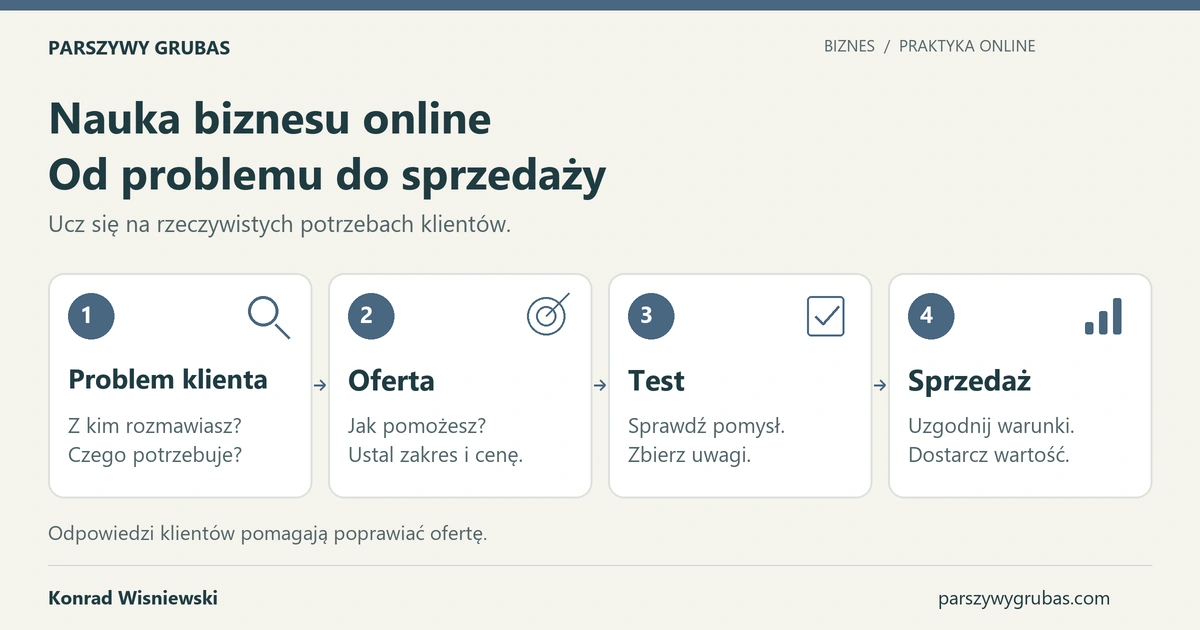Screen dimensions: 1200x630
Task: Select the Sprzedaż card heading
Action: click(969, 381)
